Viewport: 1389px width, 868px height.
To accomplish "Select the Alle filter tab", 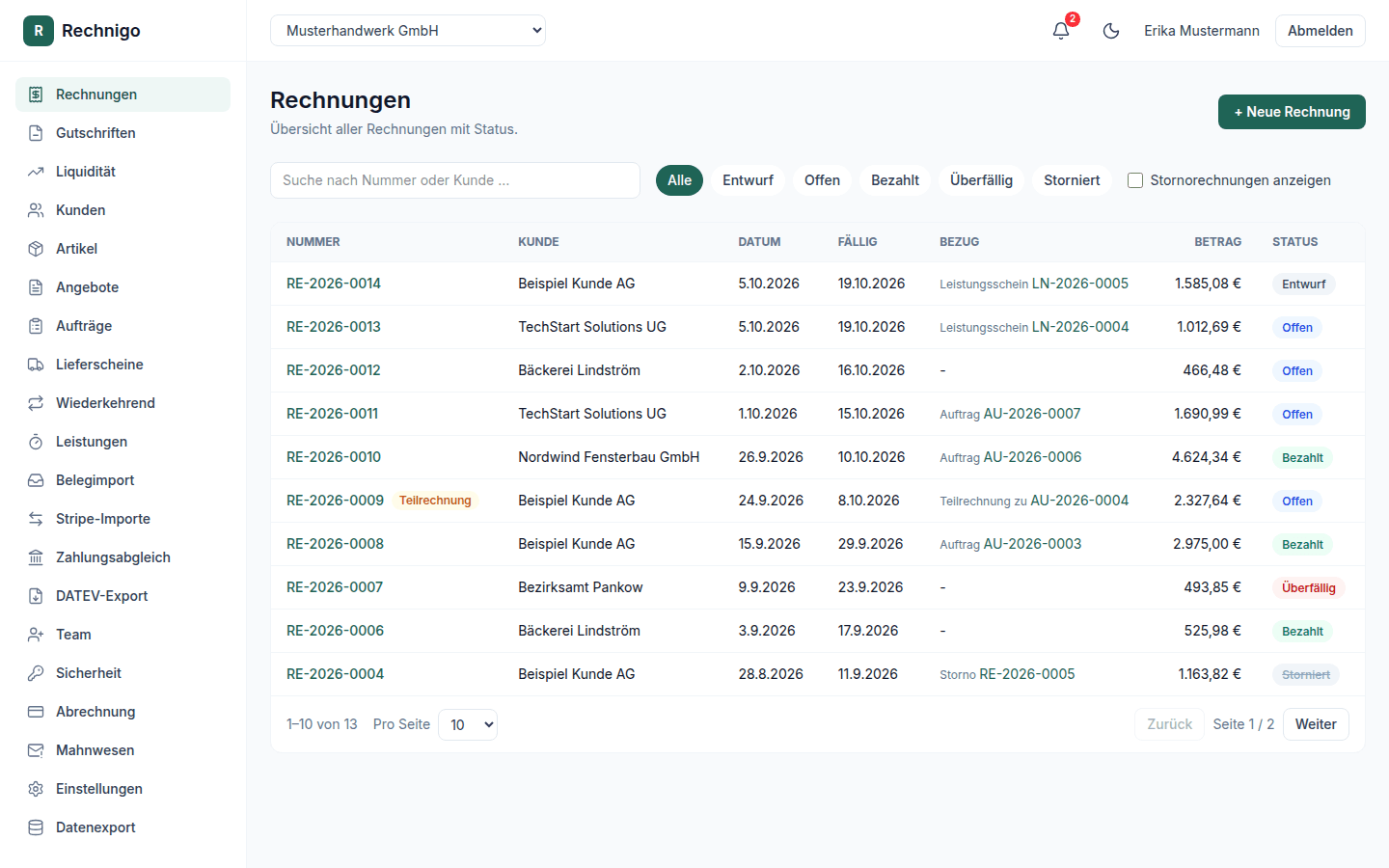I will (679, 180).
